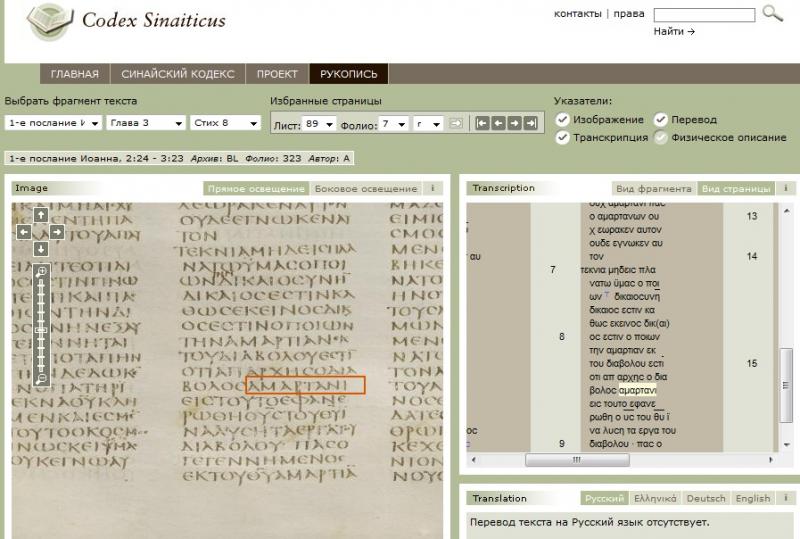Toggle the Изображение checkbox
The height and width of the screenshot is (539, 800).
[x=563, y=120]
